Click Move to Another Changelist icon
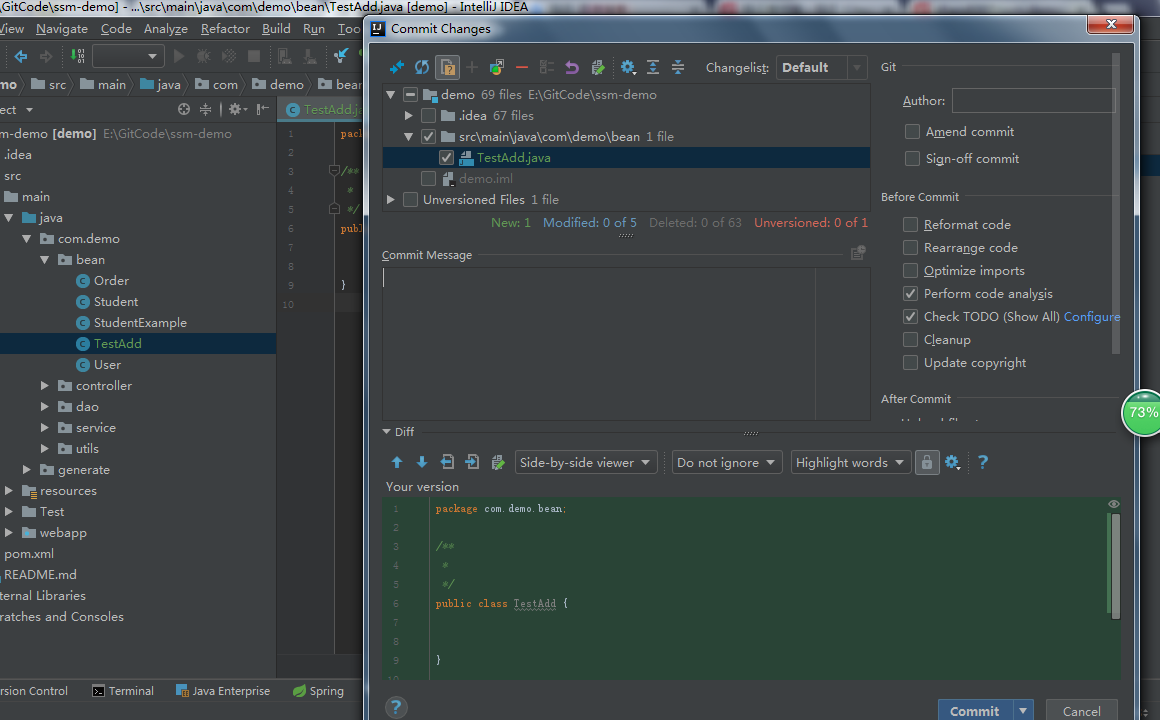 [x=497, y=67]
